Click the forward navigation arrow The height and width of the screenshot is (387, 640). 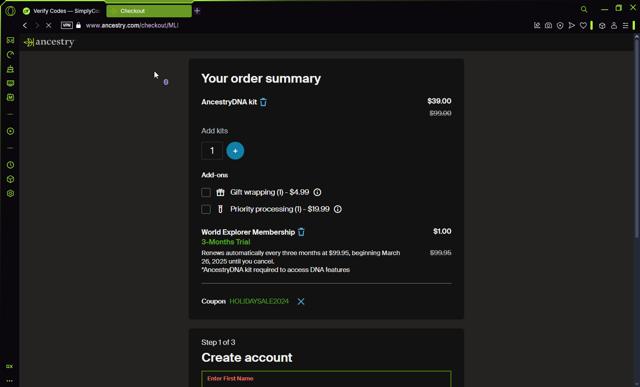click(37, 25)
